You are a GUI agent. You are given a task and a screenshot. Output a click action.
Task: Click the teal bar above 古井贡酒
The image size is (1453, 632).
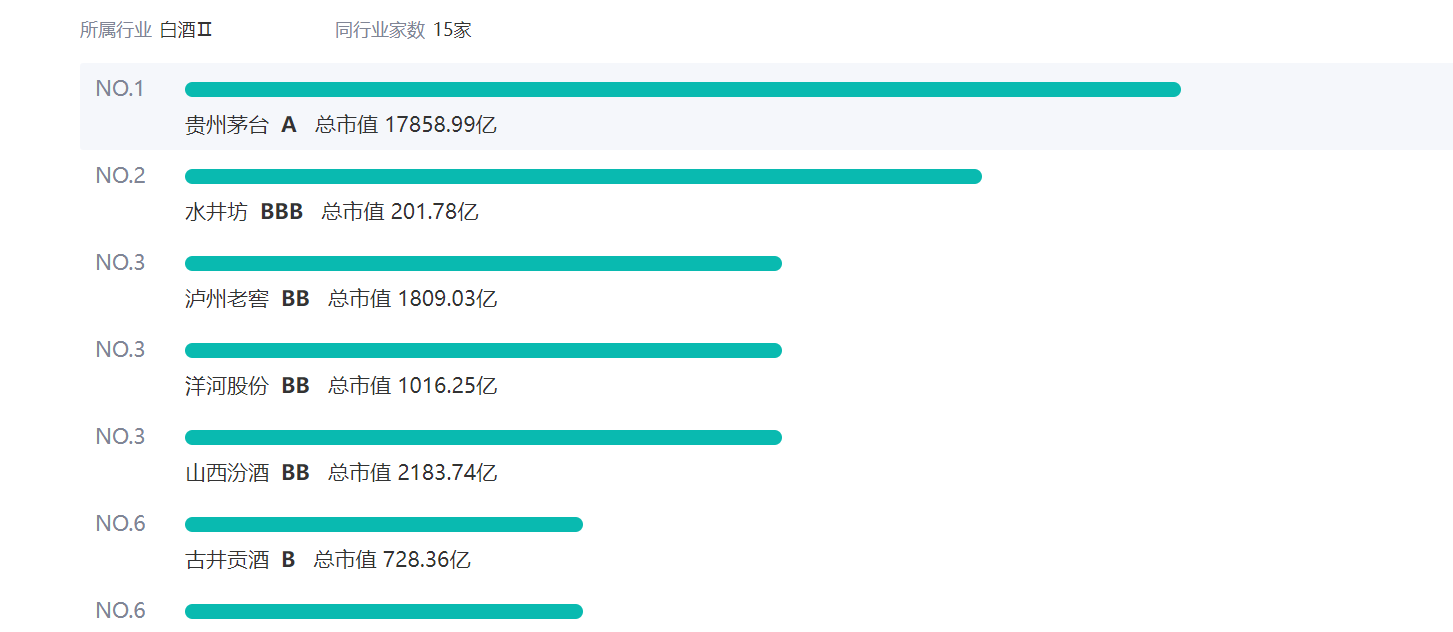pyautogui.click(x=383, y=525)
